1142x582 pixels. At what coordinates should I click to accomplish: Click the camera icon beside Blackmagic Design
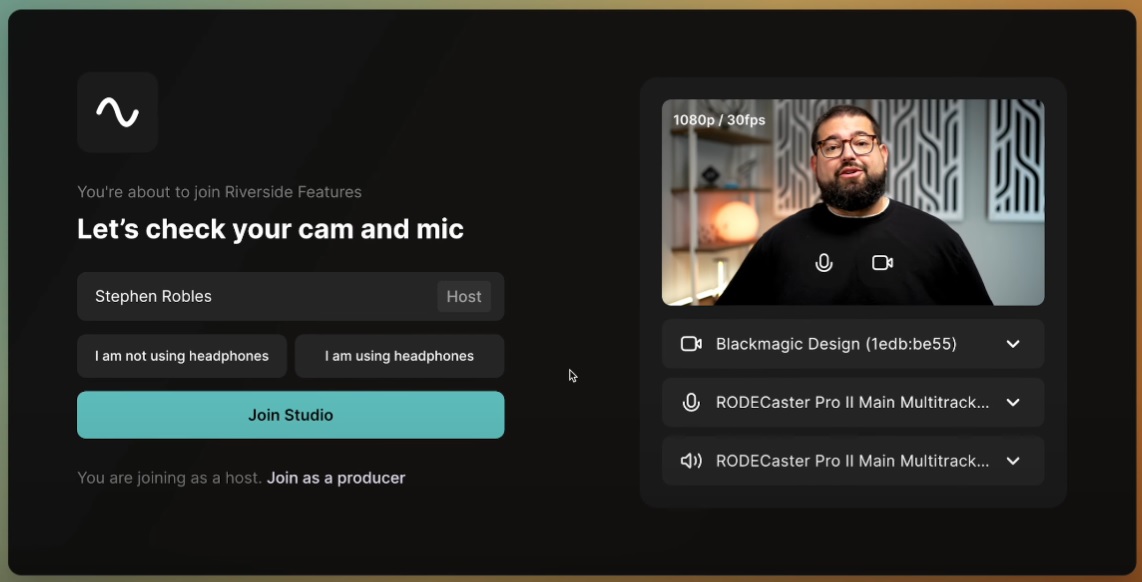pos(690,343)
